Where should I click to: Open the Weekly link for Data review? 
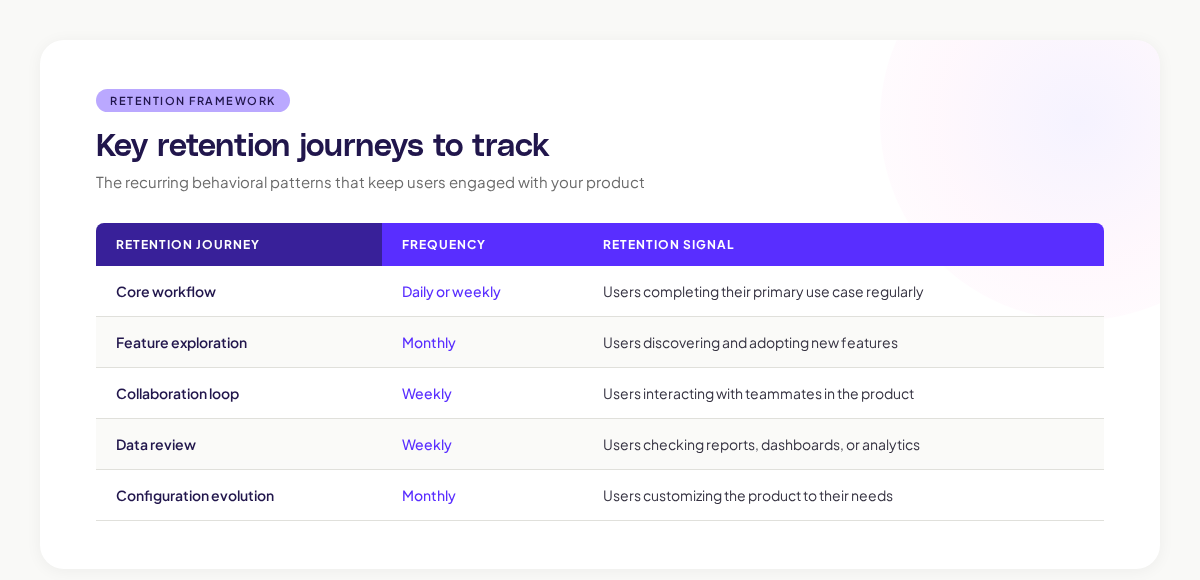click(x=426, y=444)
